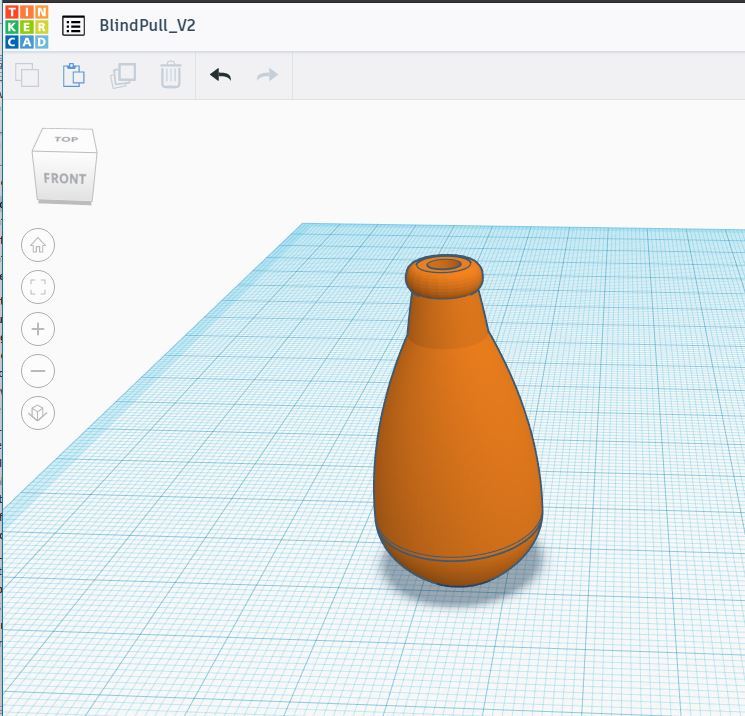
Task: Click the Tinkercad logo
Action: click(x=27, y=27)
